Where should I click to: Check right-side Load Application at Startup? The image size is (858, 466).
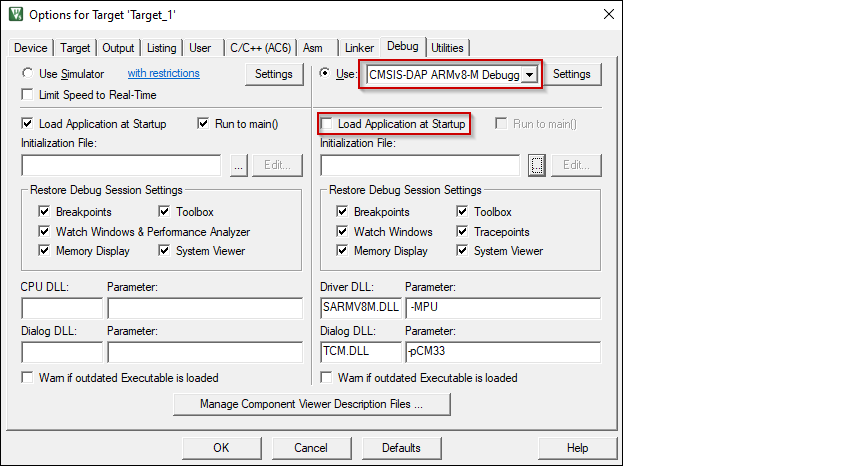click(x=327, y=124)
